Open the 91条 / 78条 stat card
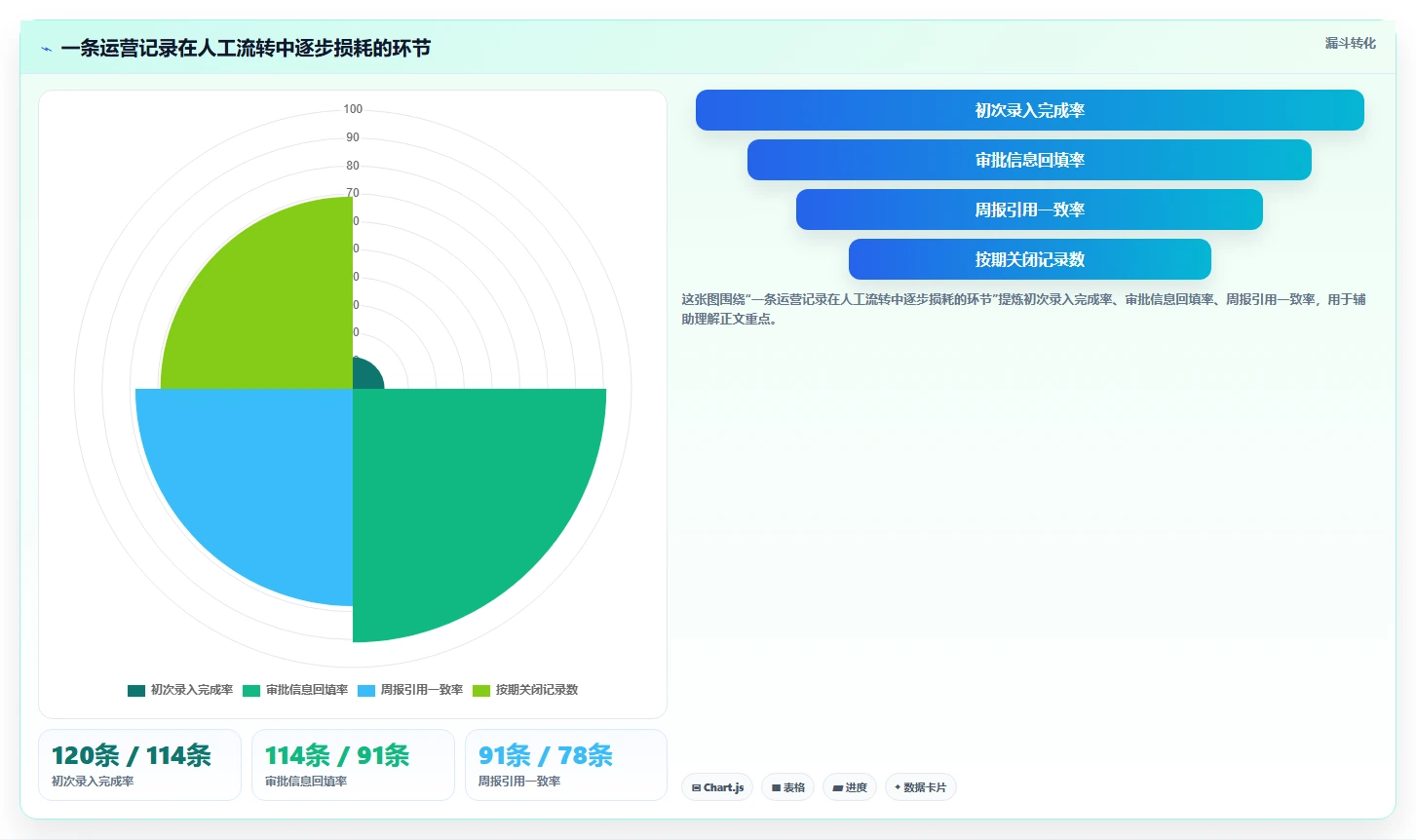Image resolution: width=1416 pixels, height=840 pixels. click(x=566, y=765)
